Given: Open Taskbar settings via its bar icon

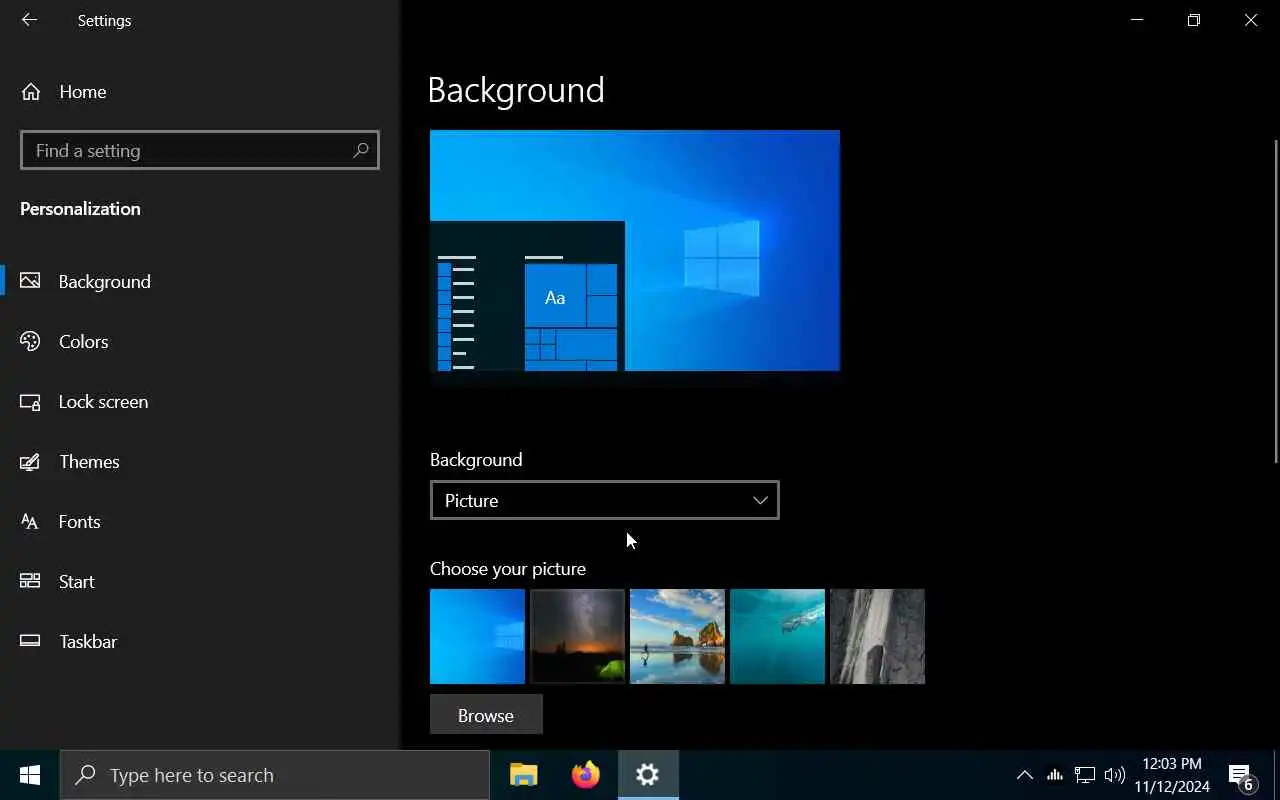Looking at the screenshot, I should (x=30, y=641).
